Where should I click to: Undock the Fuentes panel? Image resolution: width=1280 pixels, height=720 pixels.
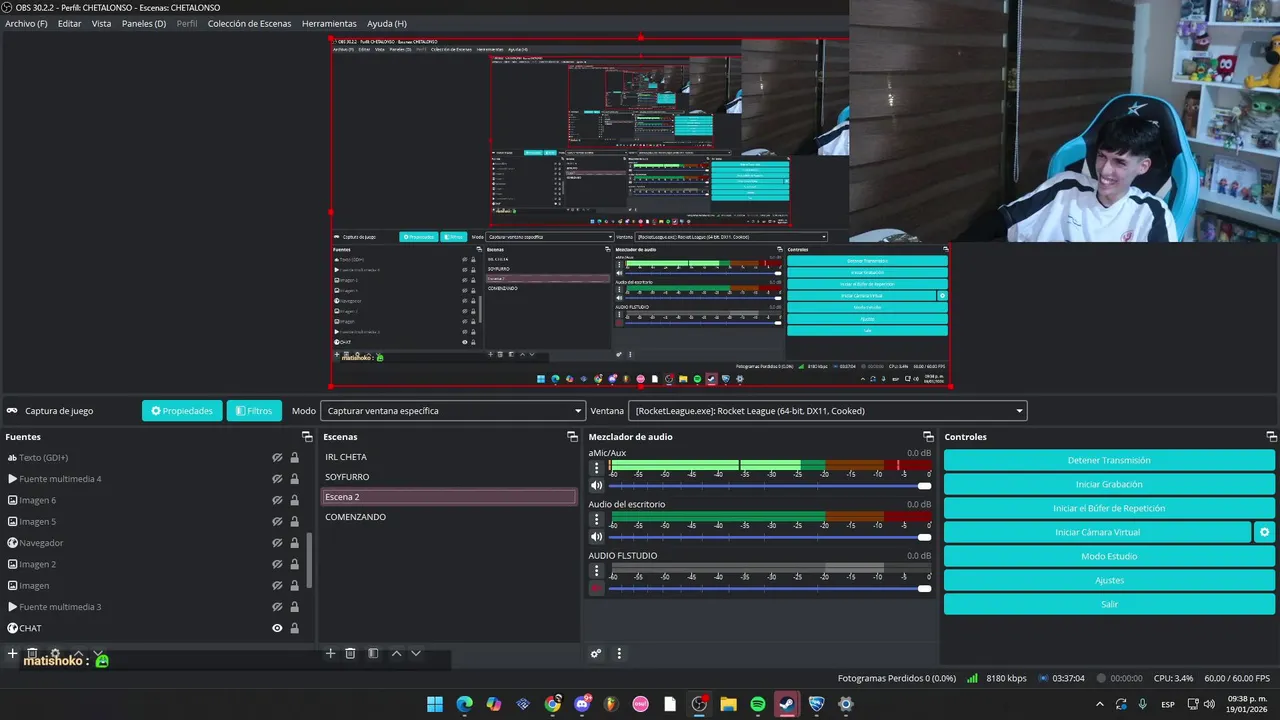[307, 437]
